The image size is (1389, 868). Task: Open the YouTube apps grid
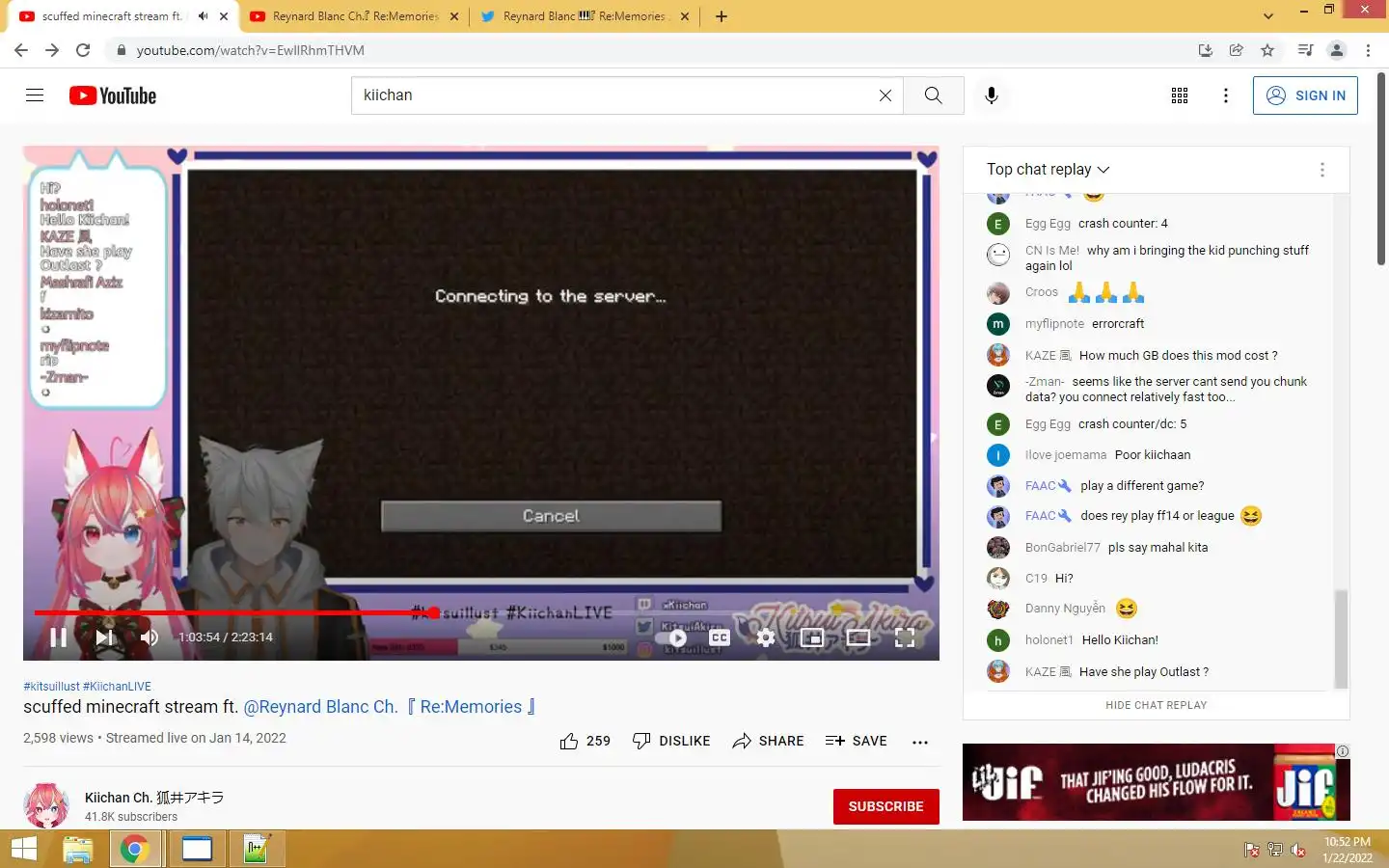click(x=1180, y=95)
